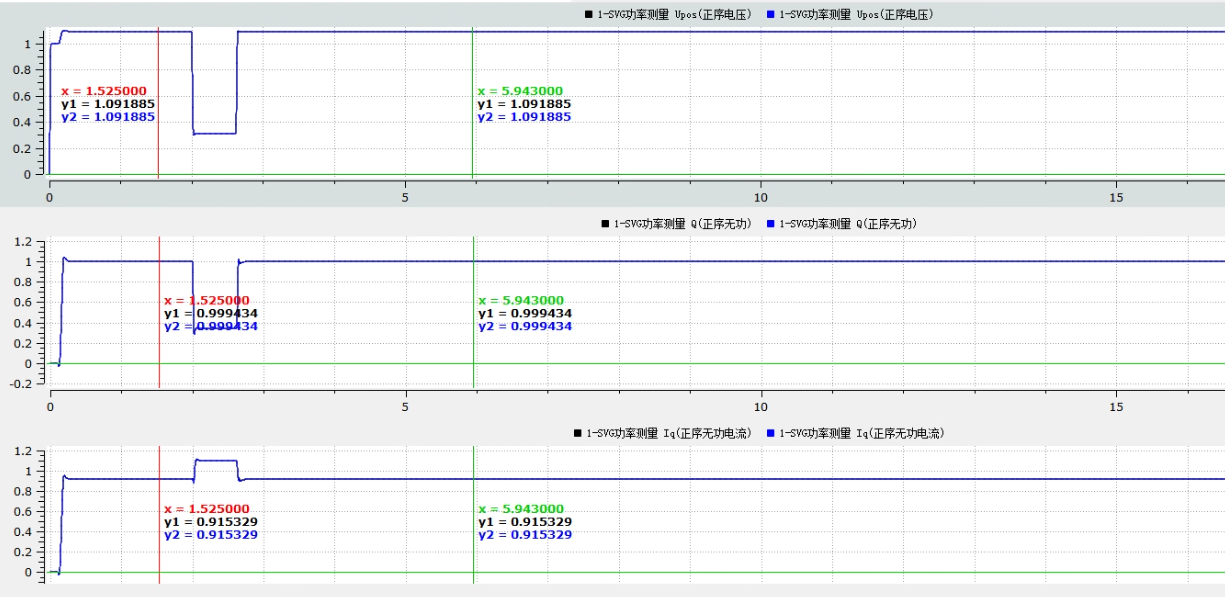Click y-axis value -0.2 in the Q chart
The height and width of the screenshot is (597, 1225).
[x=19, y=384]
